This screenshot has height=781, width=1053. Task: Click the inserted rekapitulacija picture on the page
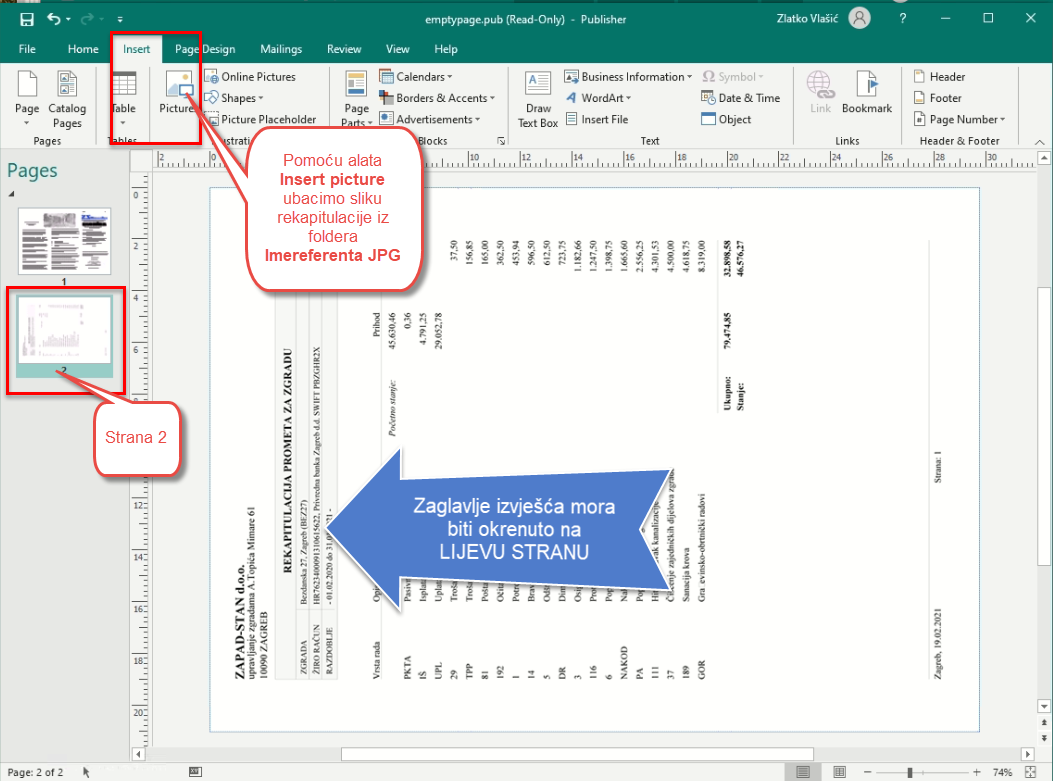pyautogui.click(x=594, y=459)
